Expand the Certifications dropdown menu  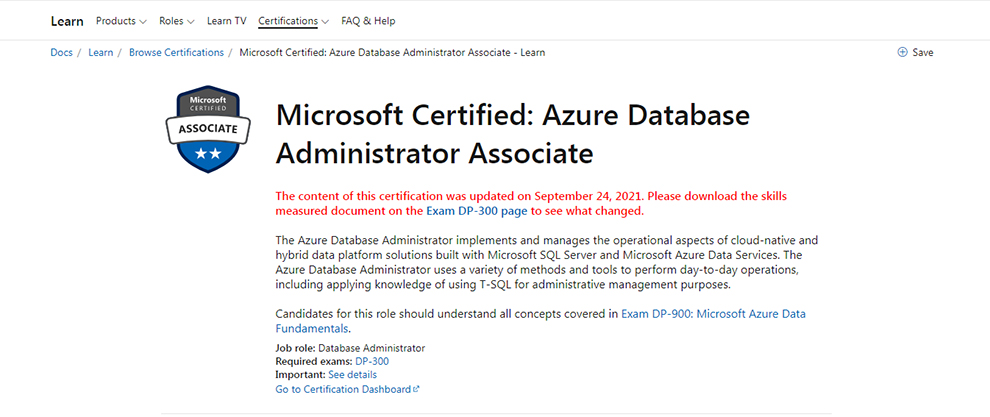294,21
